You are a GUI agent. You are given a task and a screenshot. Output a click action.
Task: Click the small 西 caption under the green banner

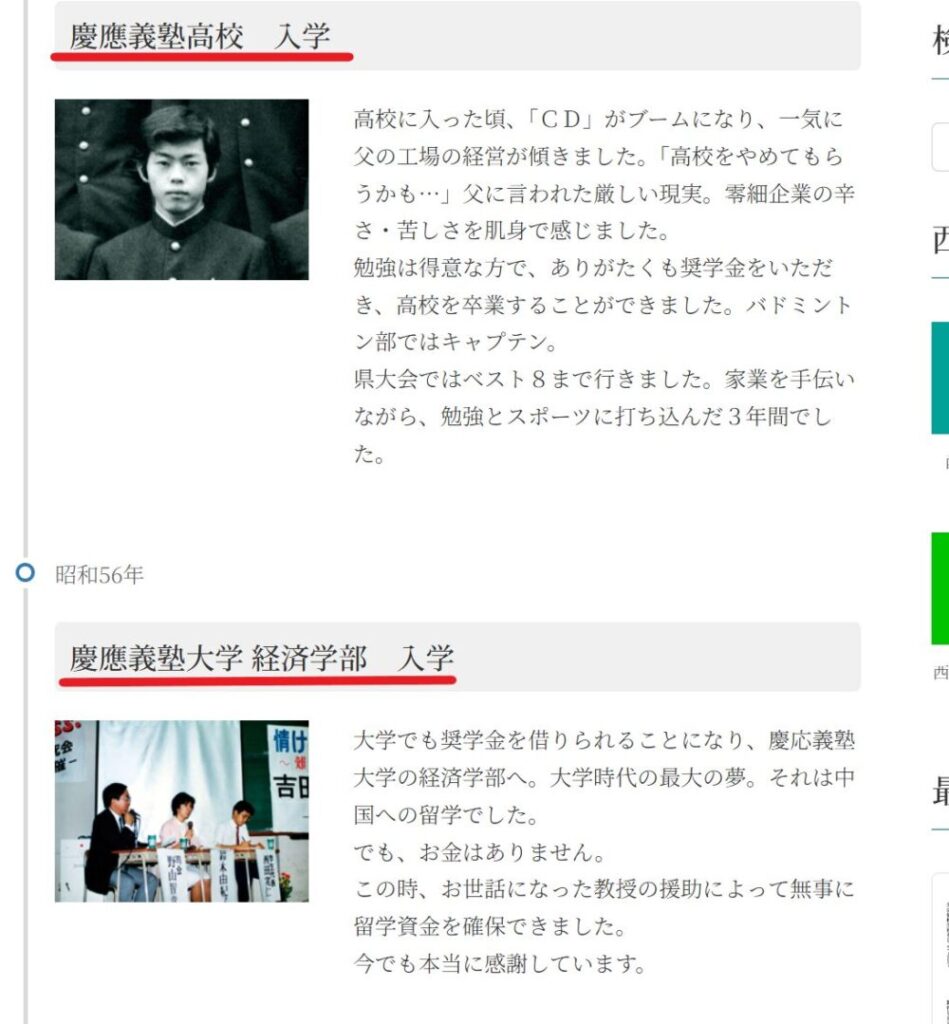coord(941,673)
